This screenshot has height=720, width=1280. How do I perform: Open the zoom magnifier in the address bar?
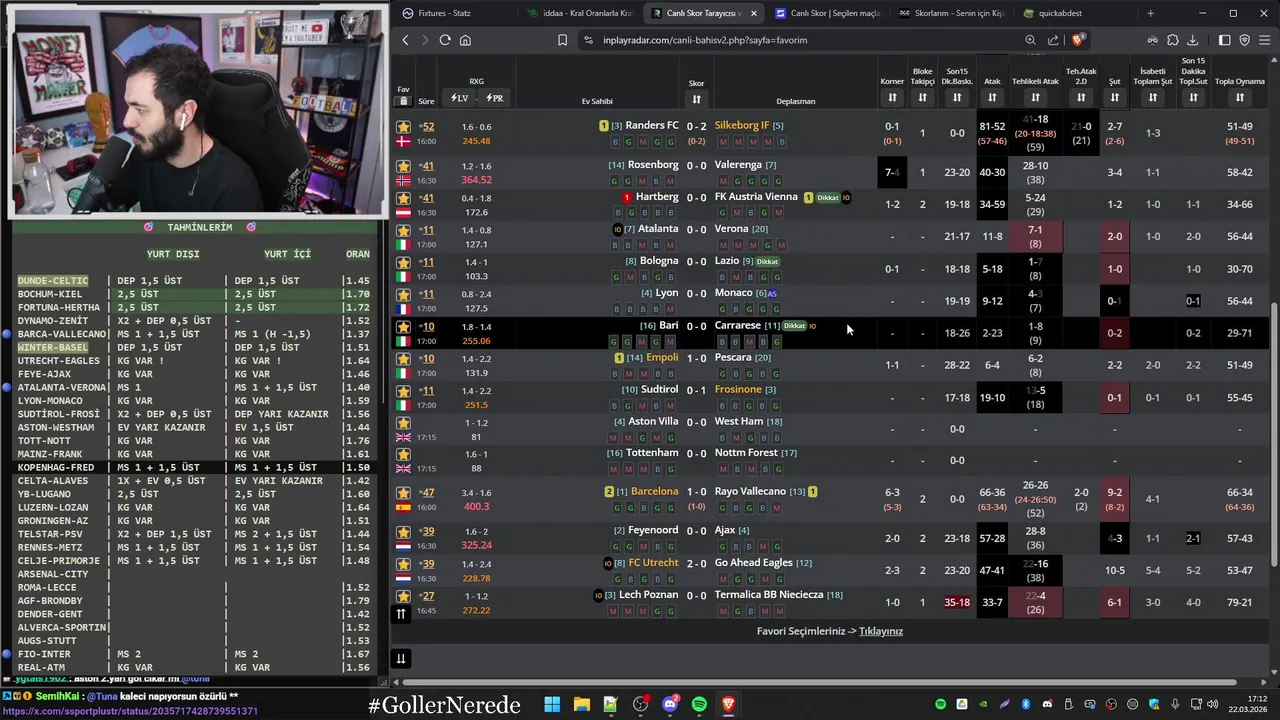click(x=1030, y=40)
